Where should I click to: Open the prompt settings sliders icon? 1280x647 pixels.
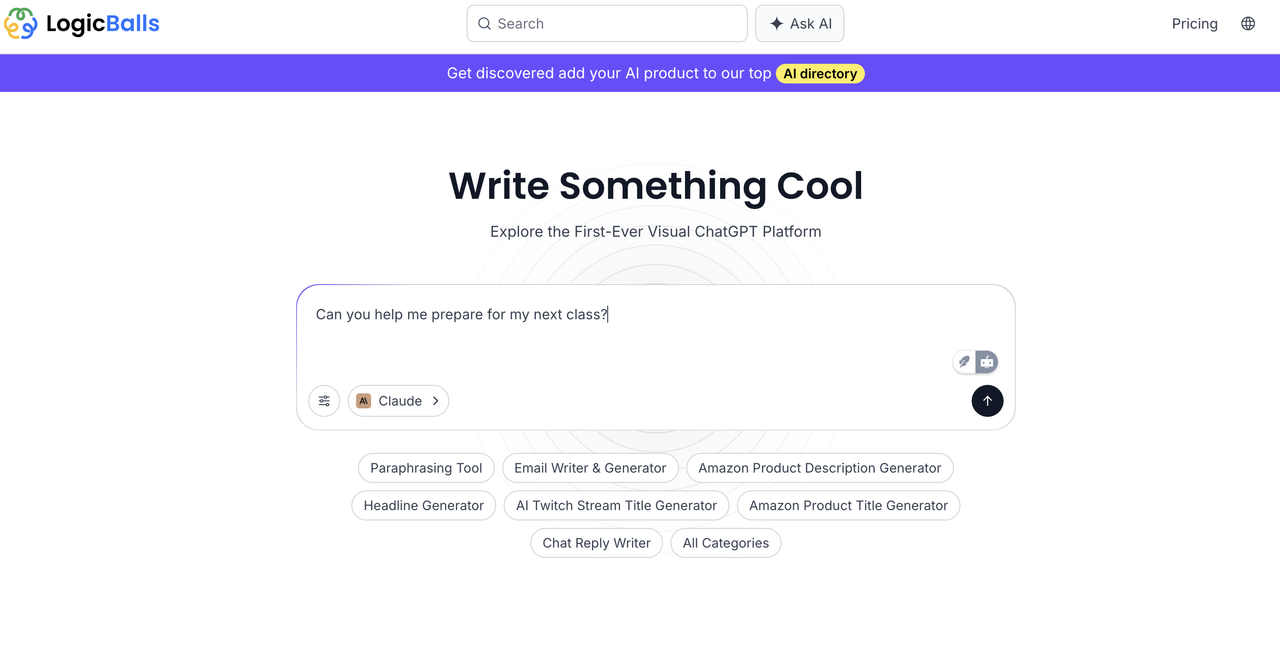(x=324, y=401)
